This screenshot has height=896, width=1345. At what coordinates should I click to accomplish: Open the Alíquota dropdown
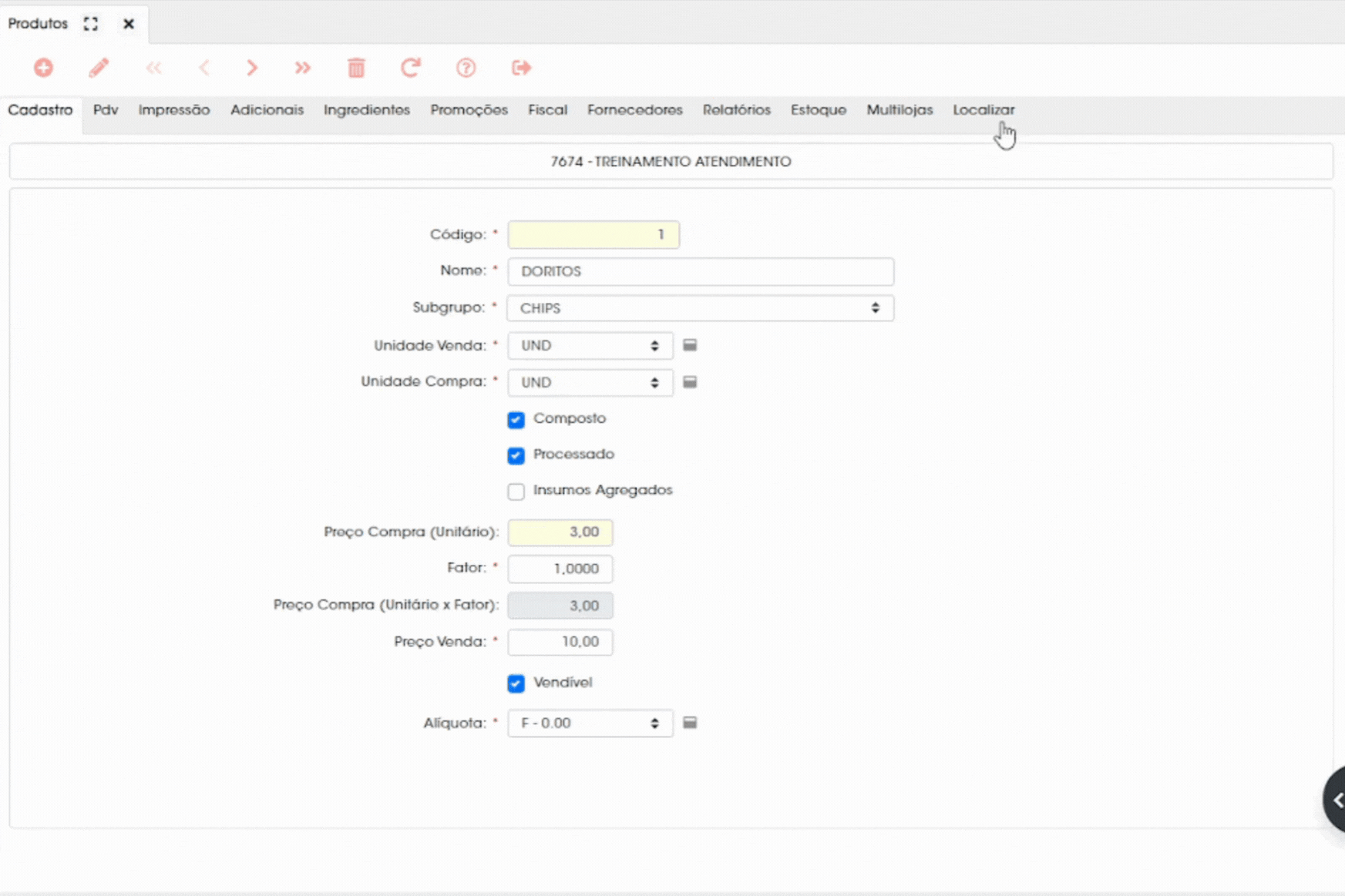click(x=590, y=723)
